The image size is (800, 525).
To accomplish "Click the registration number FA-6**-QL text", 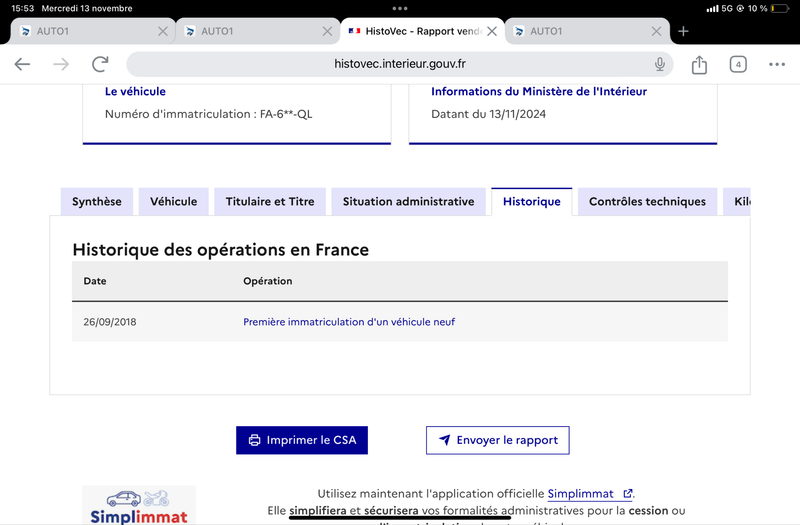I will click(286, 114).
